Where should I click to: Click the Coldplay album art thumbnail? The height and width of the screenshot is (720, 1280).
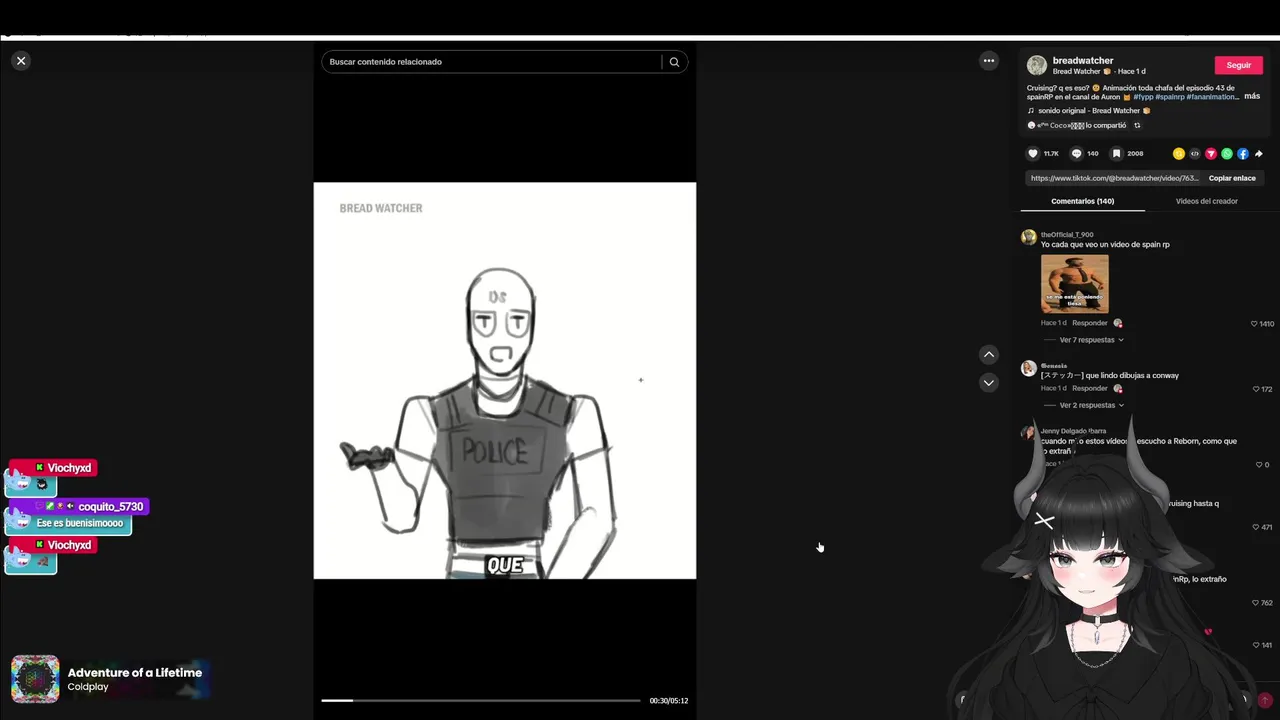[35, 679]
